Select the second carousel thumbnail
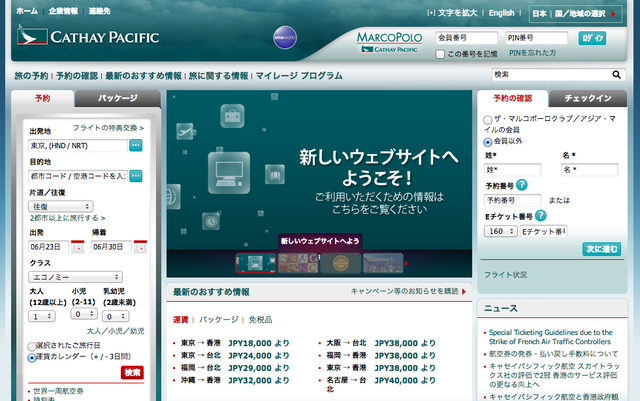The width and height of the screenshot is (640, 401). click(298, 263)
